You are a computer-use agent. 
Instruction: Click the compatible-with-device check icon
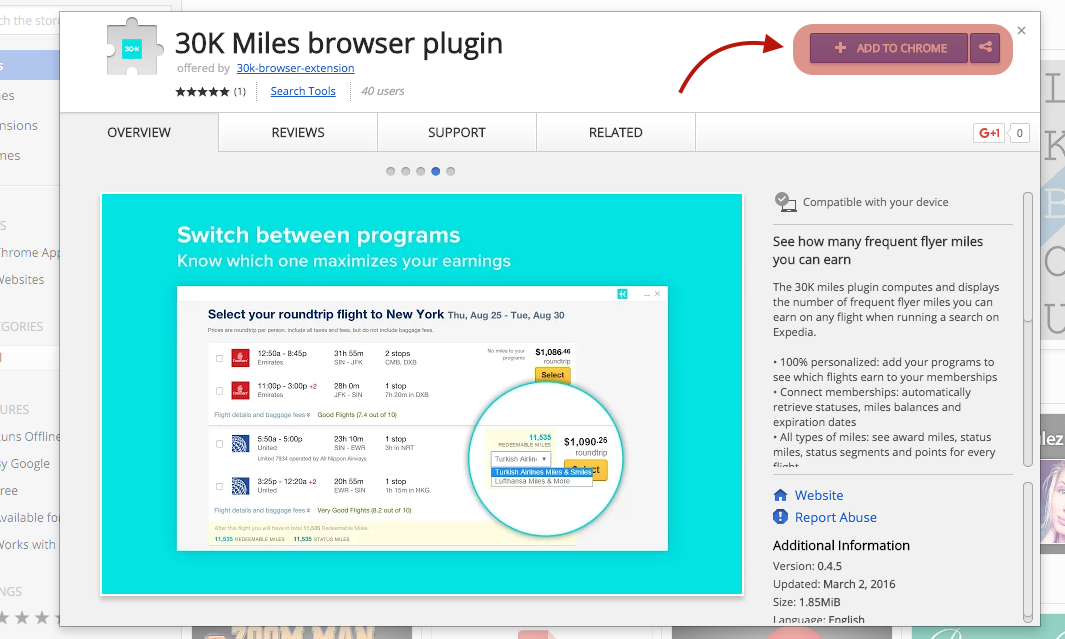pyautogui.click(x=785, y=202)
